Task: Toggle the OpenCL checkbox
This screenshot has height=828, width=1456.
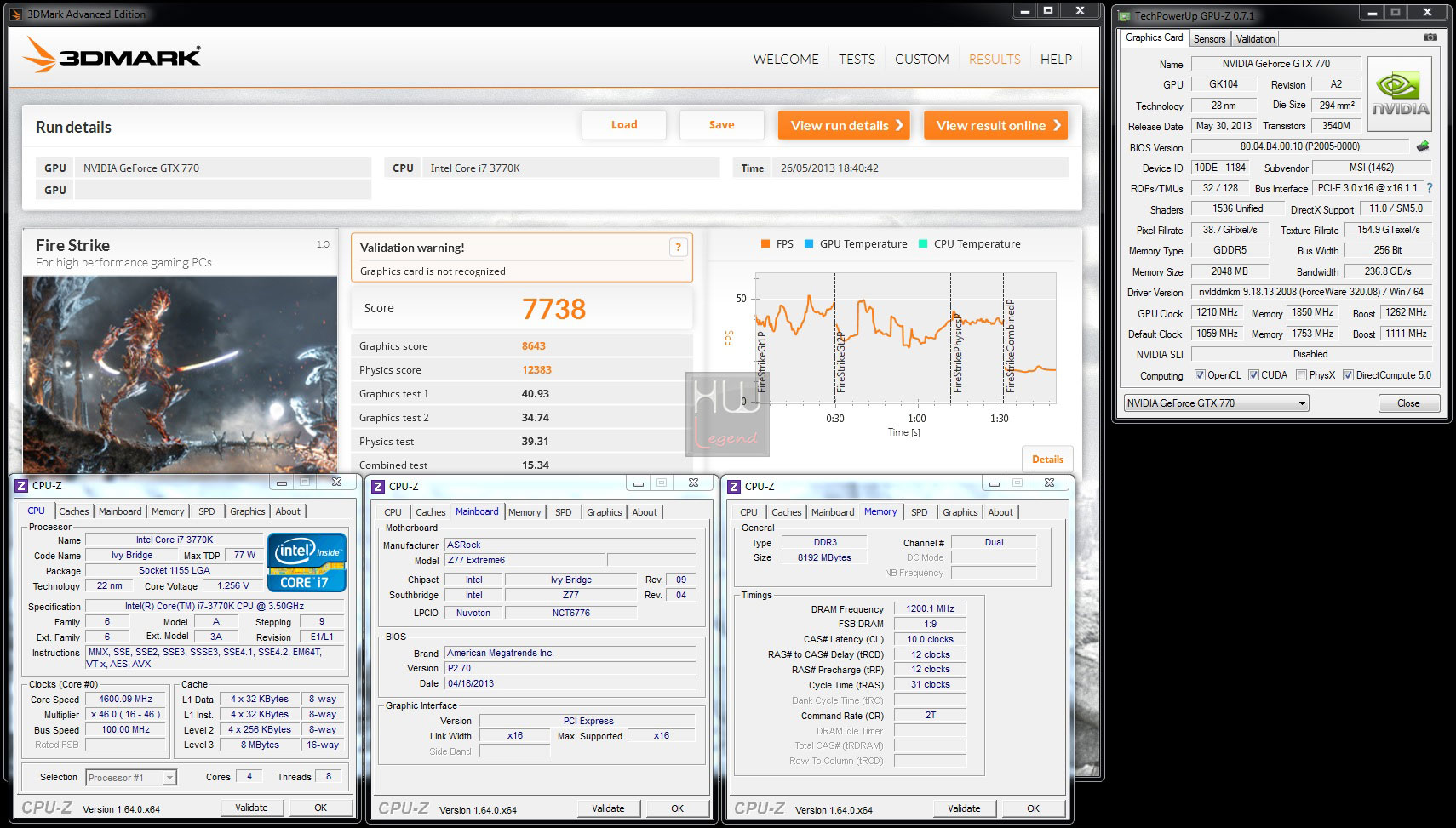Action: pyautogui.click(x=1200, y=375)
